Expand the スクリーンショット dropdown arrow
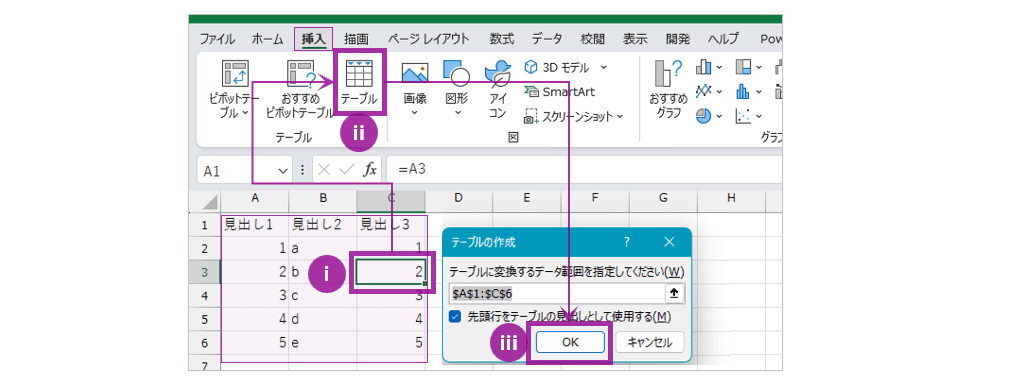The height and width of the screenshot is (384, 1010). point(619,117)
